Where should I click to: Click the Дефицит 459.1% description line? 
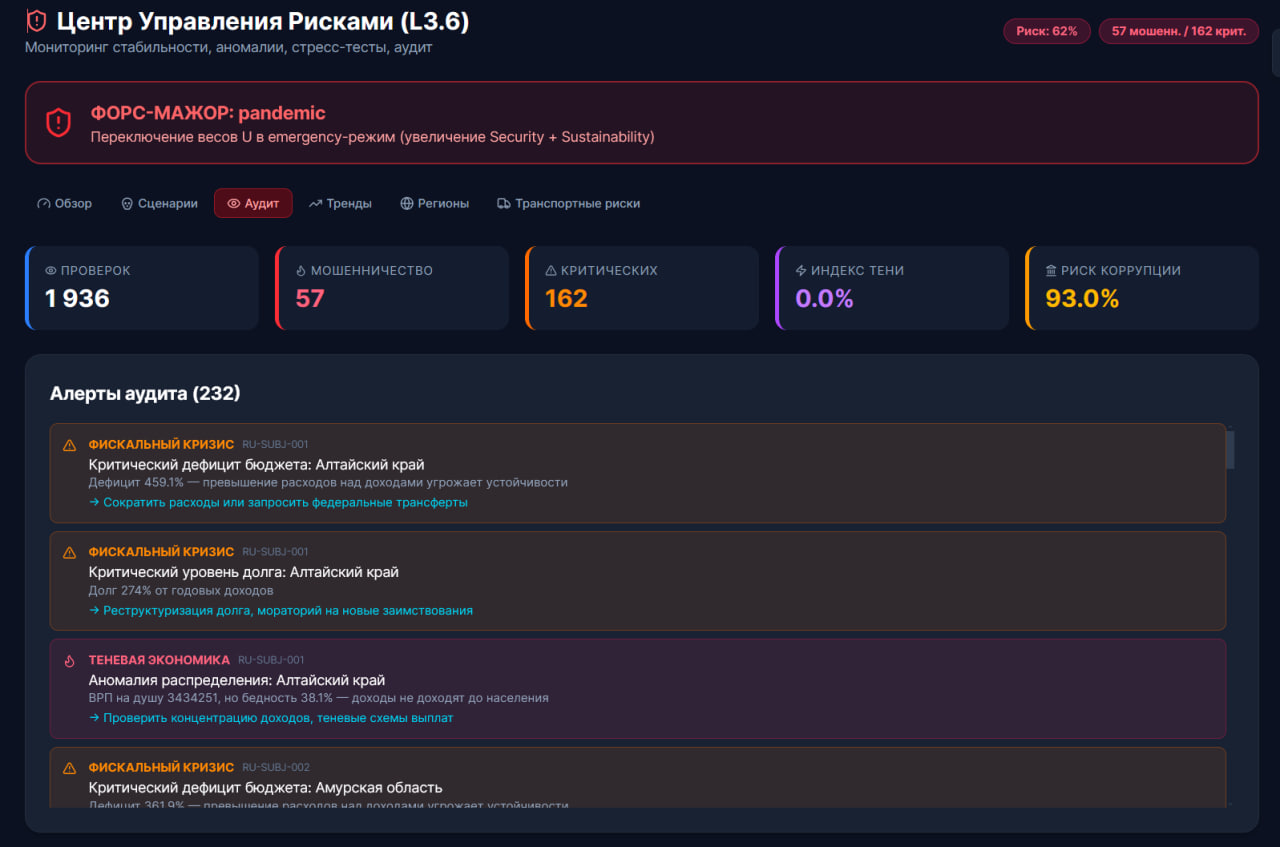pyautogui.click(x=328, y=482)
